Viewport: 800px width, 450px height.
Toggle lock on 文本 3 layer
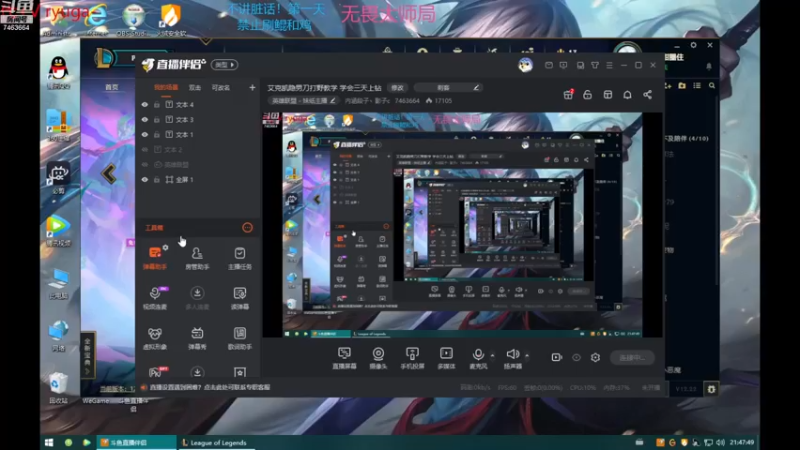point(157,119)
